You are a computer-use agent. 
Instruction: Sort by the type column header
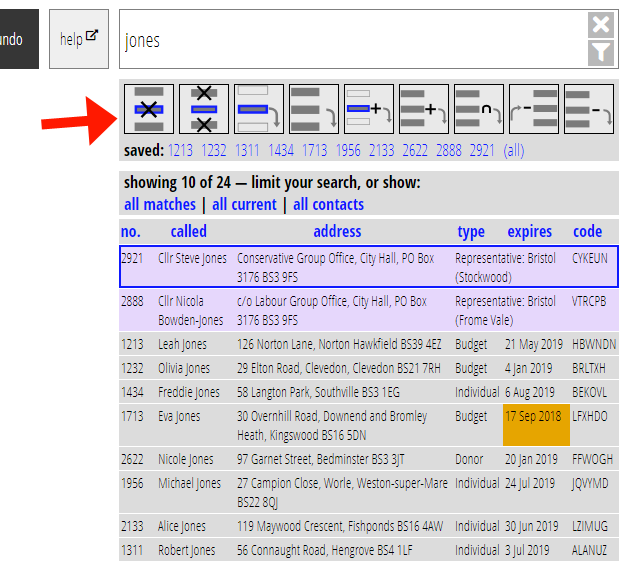tap(471, 232)
